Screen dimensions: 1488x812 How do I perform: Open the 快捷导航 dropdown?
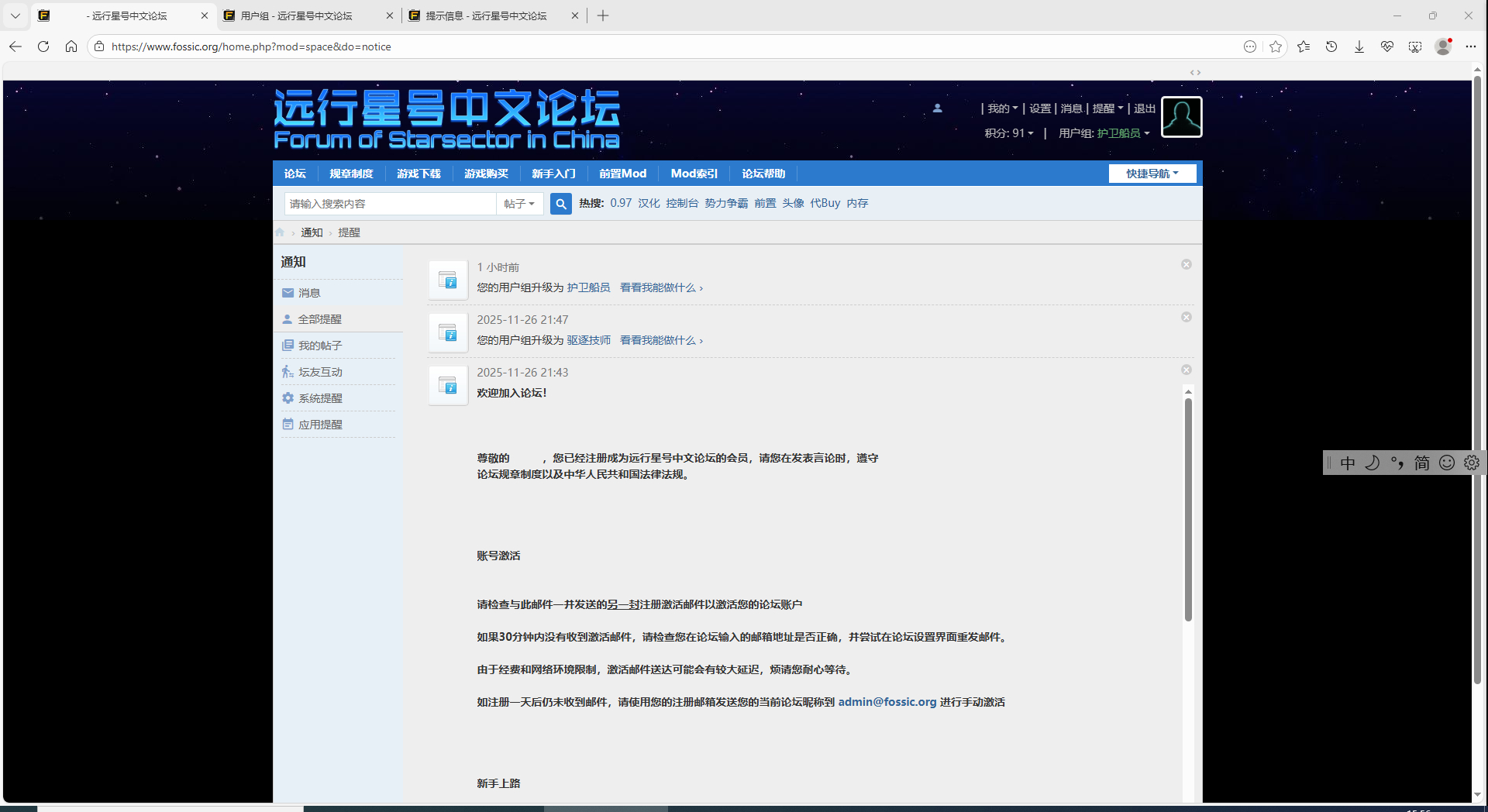click(x=1152, y=173)
